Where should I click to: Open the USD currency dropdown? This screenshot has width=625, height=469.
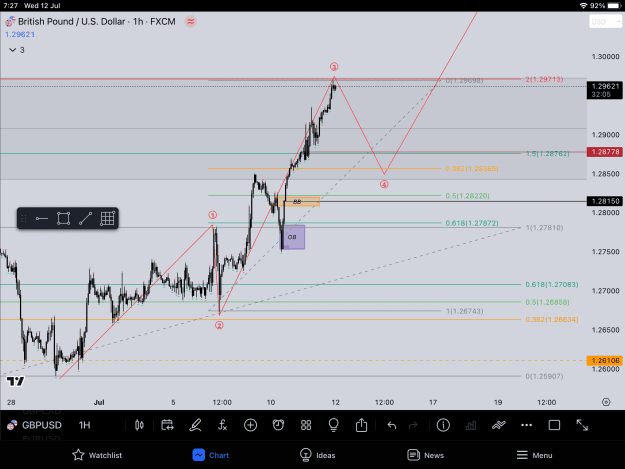pos(605,22)
